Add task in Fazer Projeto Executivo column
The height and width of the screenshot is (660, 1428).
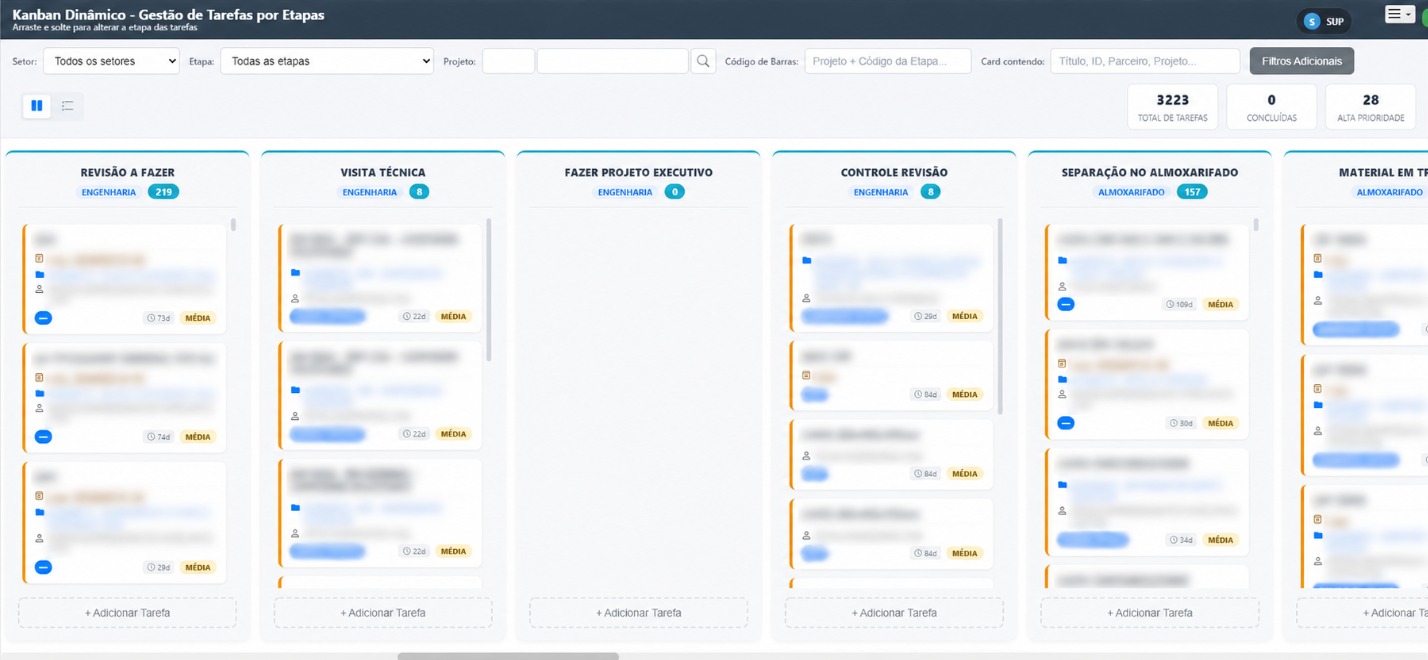639,613
